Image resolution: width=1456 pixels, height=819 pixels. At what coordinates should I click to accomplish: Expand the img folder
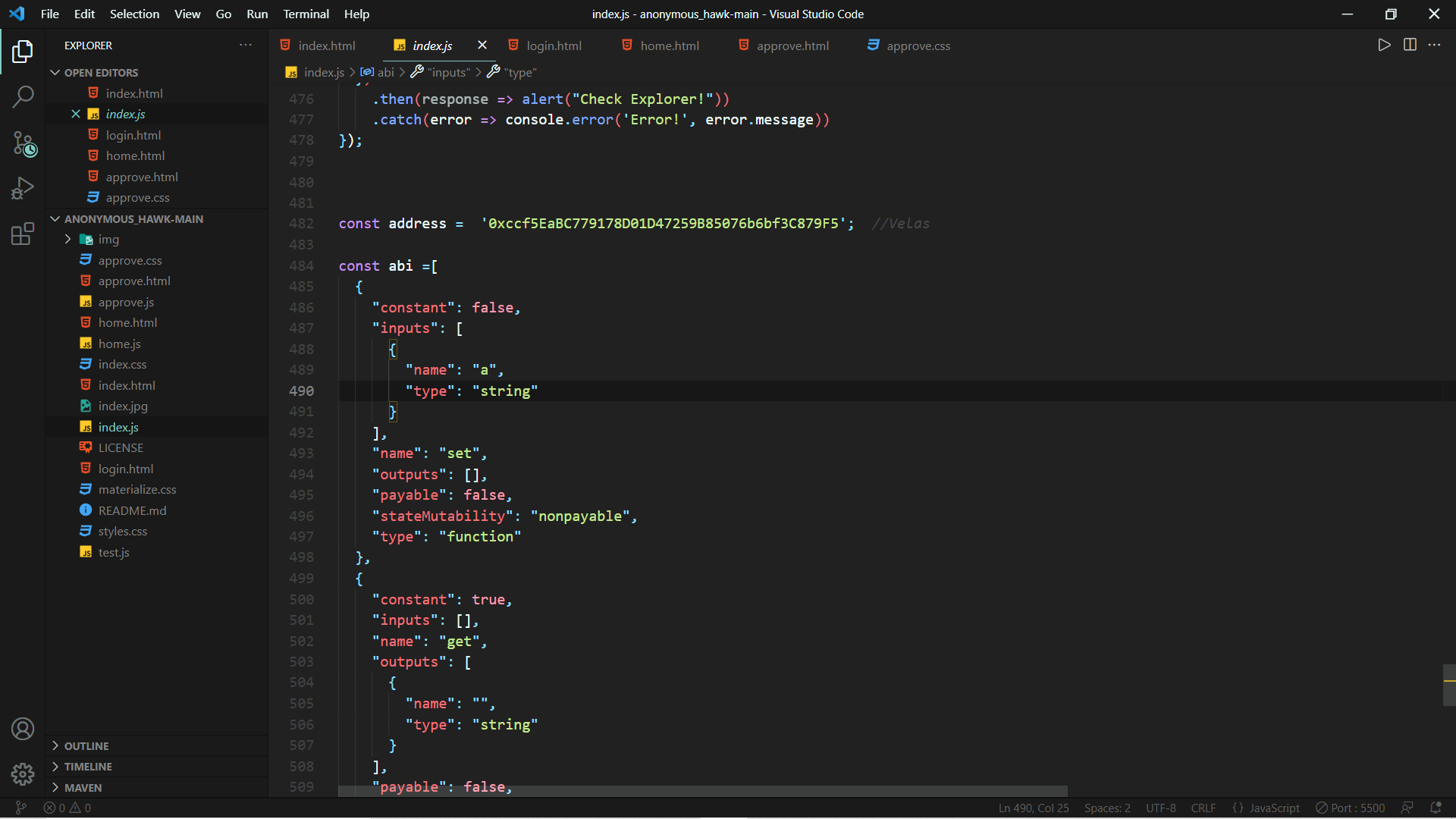(x=68, y=239)
